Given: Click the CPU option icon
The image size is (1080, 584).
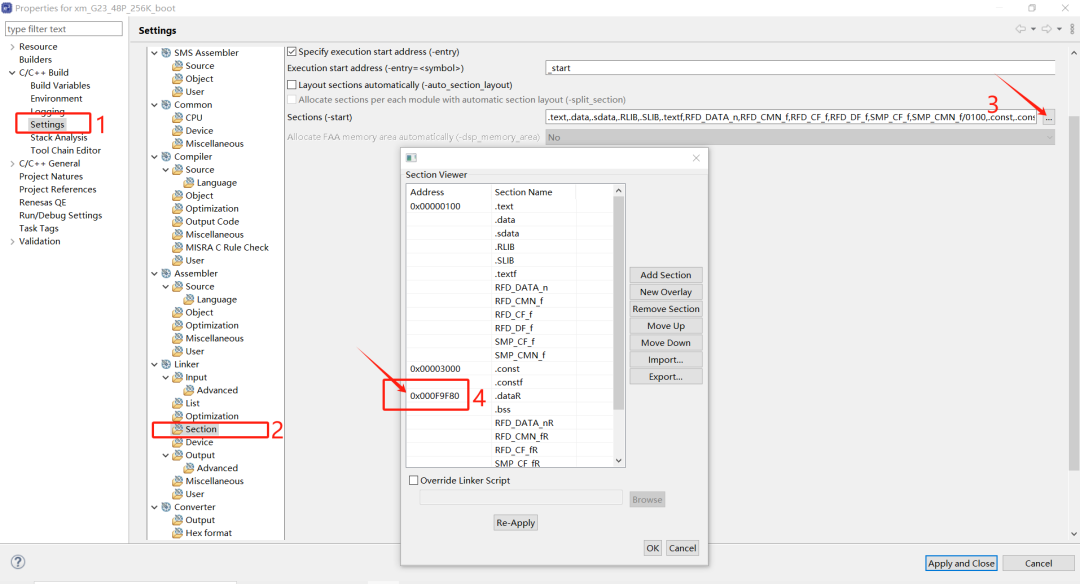Looking at the screenshot, I should [x=178, y=118].
